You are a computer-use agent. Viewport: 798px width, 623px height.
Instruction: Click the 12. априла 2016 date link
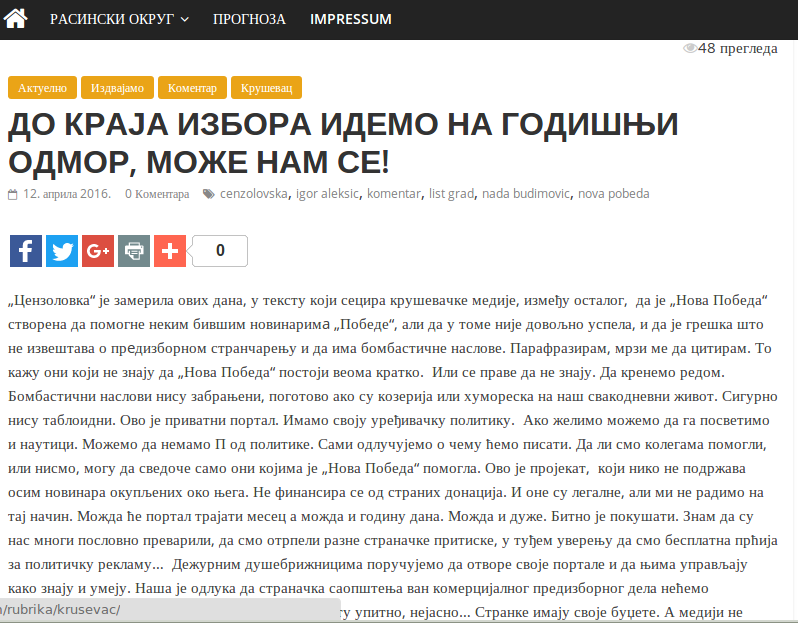(66, 194)
